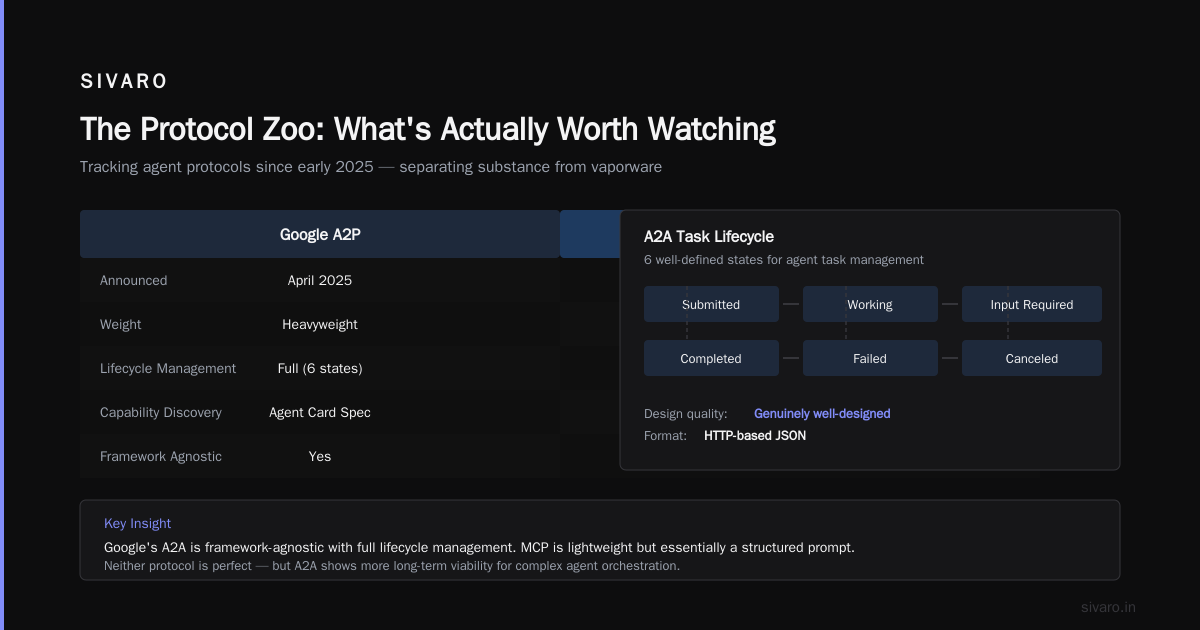Select the Working state box
1200x630 pixels.
870,304
